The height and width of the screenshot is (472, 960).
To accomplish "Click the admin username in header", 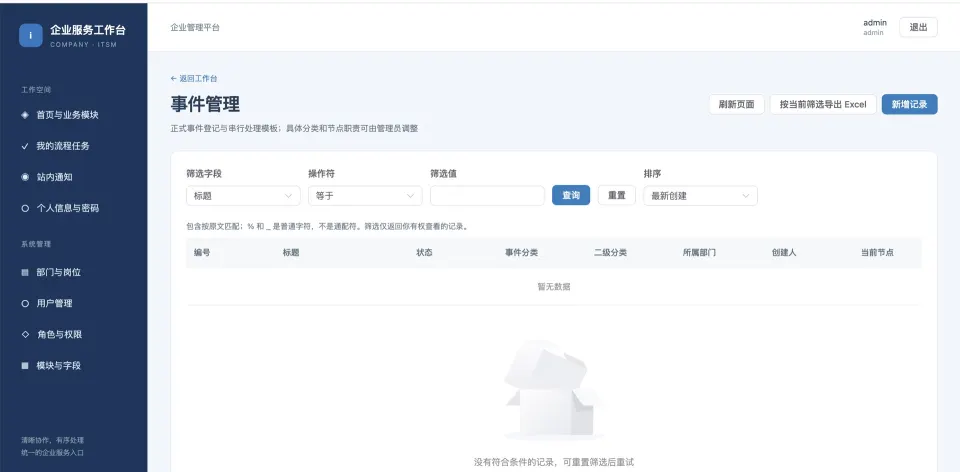I will (x=874, y=23).
